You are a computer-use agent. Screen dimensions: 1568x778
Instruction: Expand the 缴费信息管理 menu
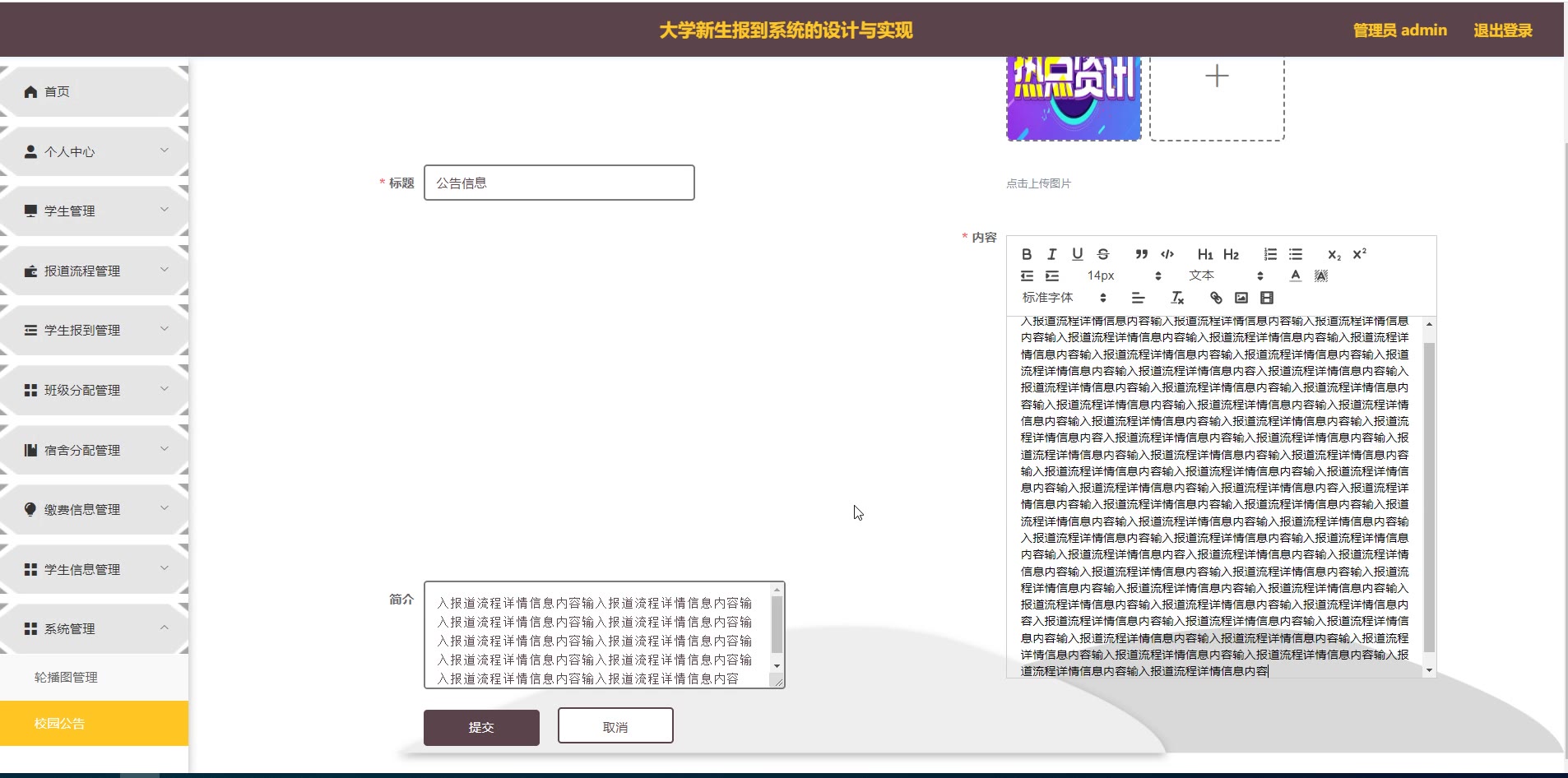(95, 510)
